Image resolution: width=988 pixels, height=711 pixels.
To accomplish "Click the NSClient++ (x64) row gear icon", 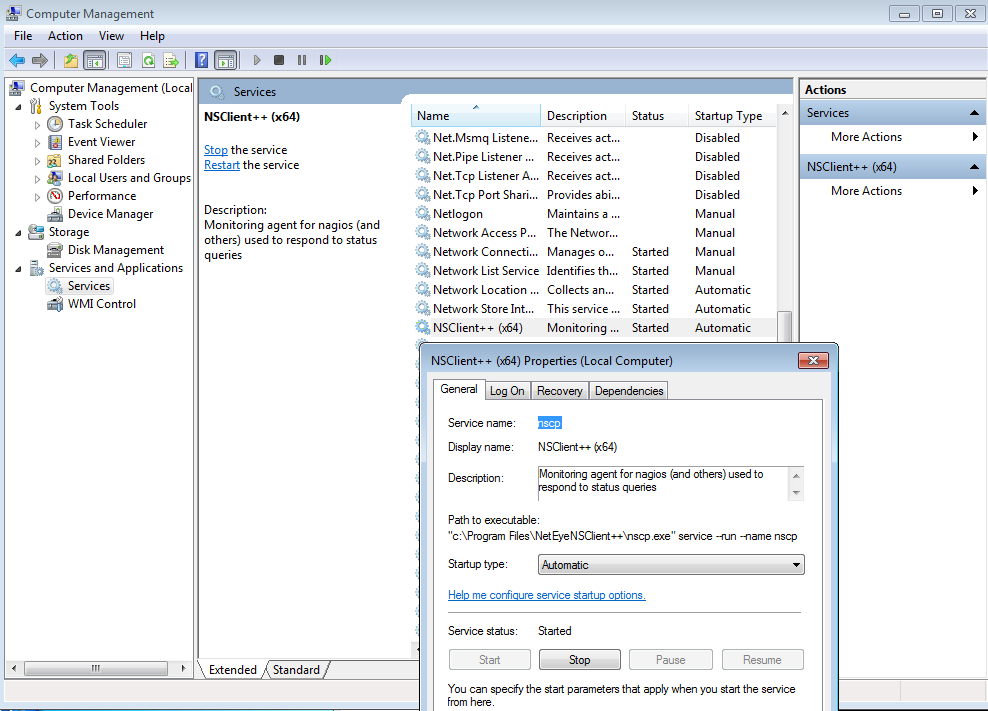I will 422,328.
